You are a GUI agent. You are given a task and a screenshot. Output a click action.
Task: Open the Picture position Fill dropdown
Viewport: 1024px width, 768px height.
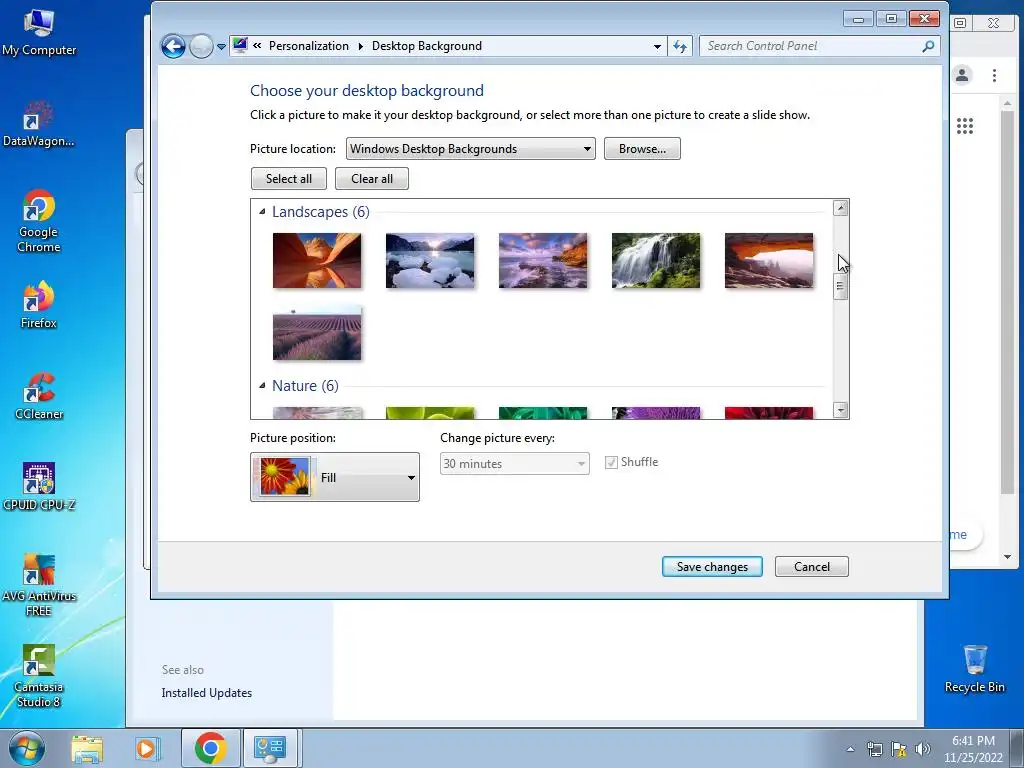[x=334, y=477]
